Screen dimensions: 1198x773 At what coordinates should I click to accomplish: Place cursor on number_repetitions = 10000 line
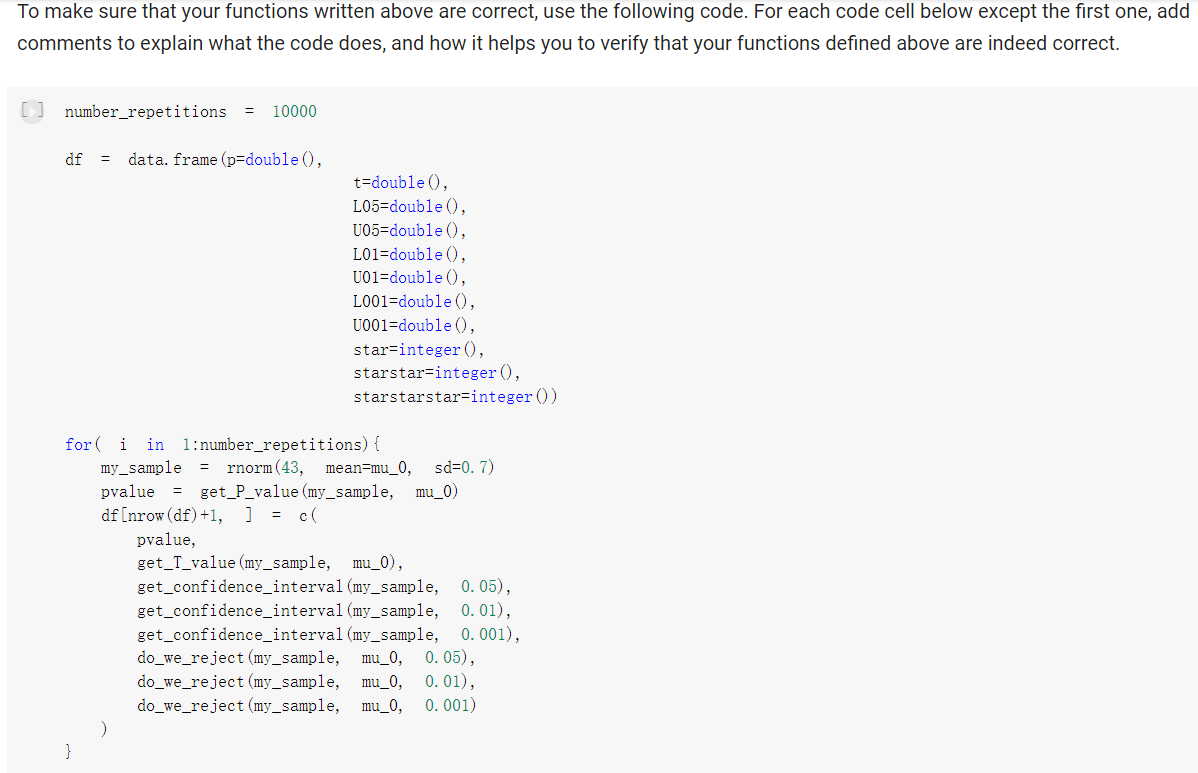coord(190,111)
